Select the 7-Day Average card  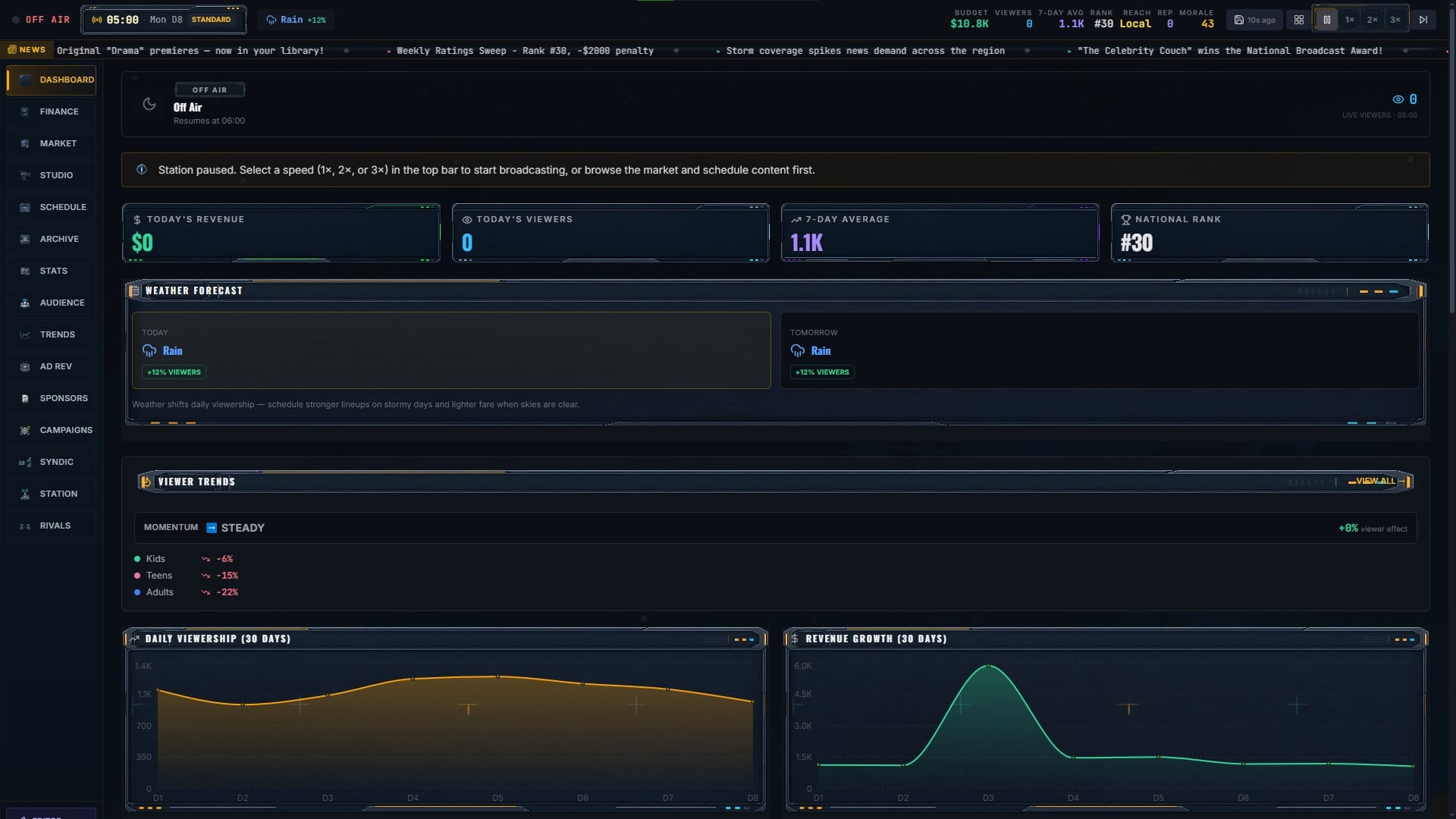[940, 233]
